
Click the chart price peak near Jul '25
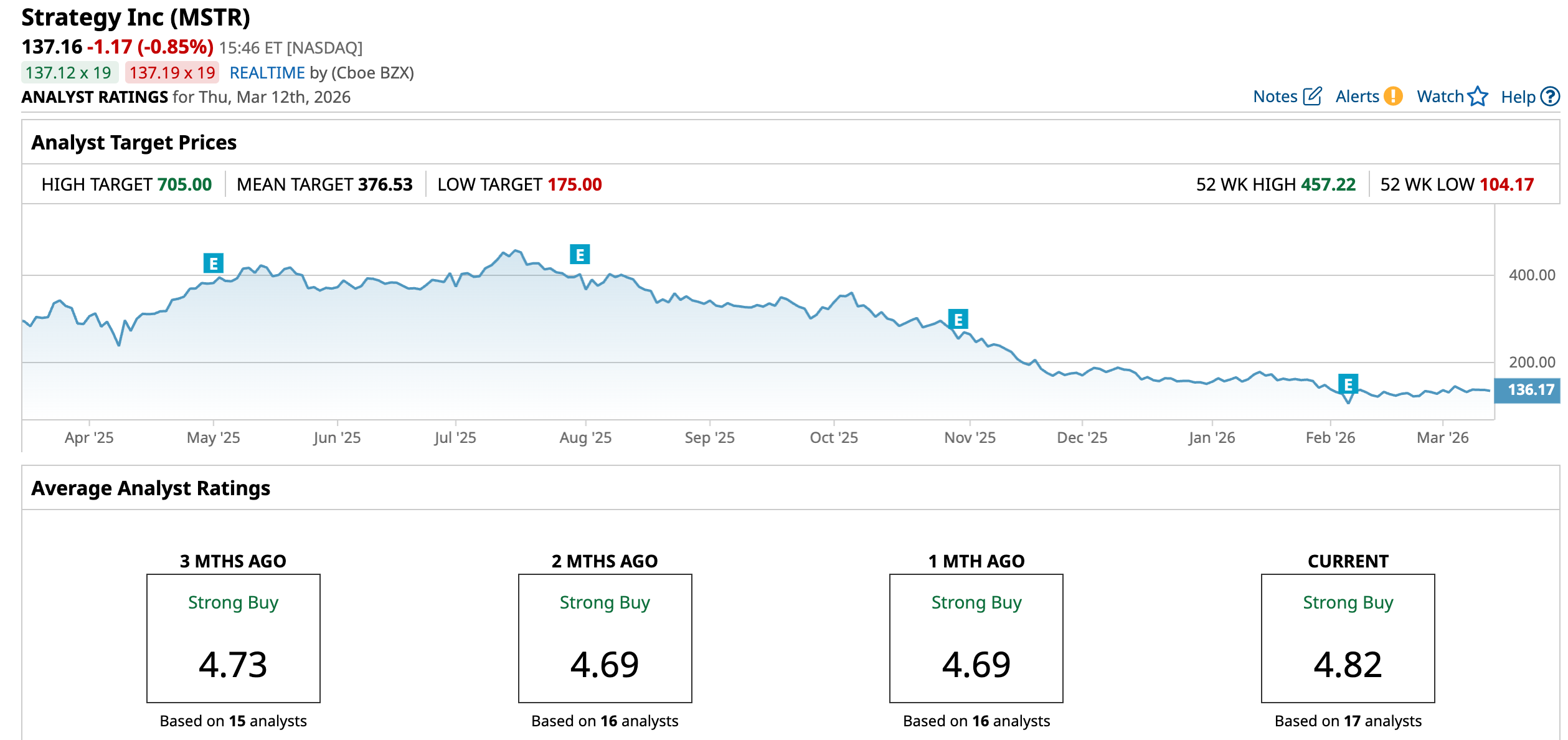coord(514,251)
